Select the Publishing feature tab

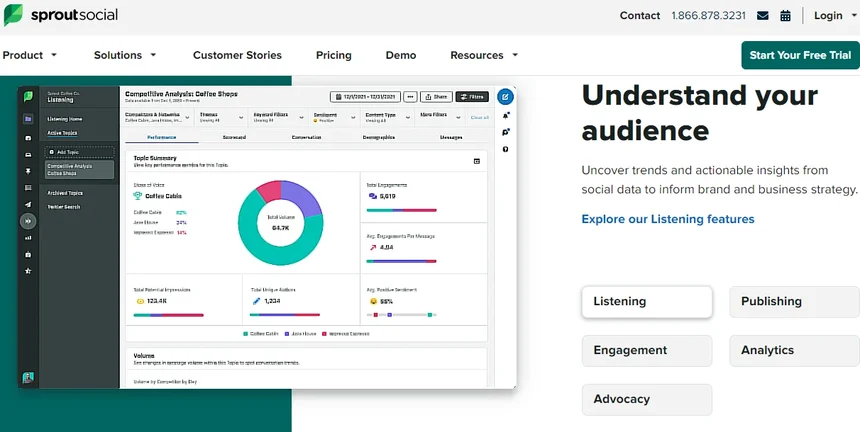coord(794,302)
